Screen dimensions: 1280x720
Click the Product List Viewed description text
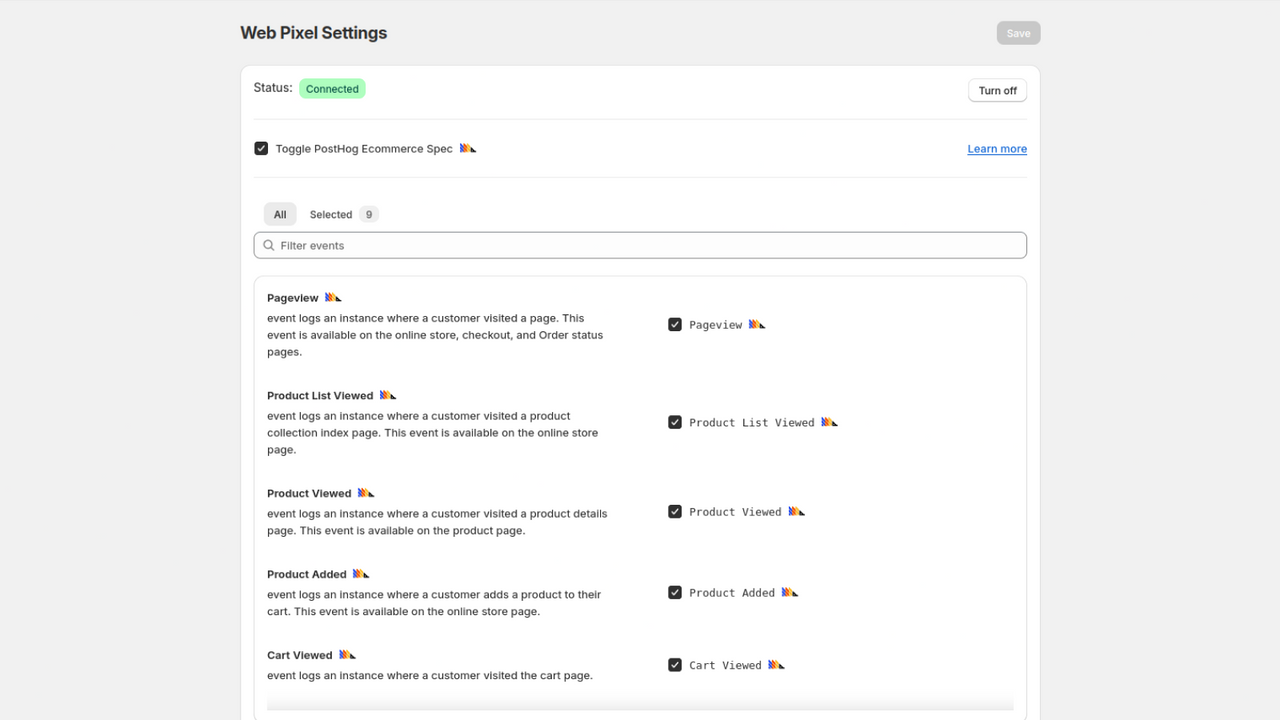[x=433, y=433]
